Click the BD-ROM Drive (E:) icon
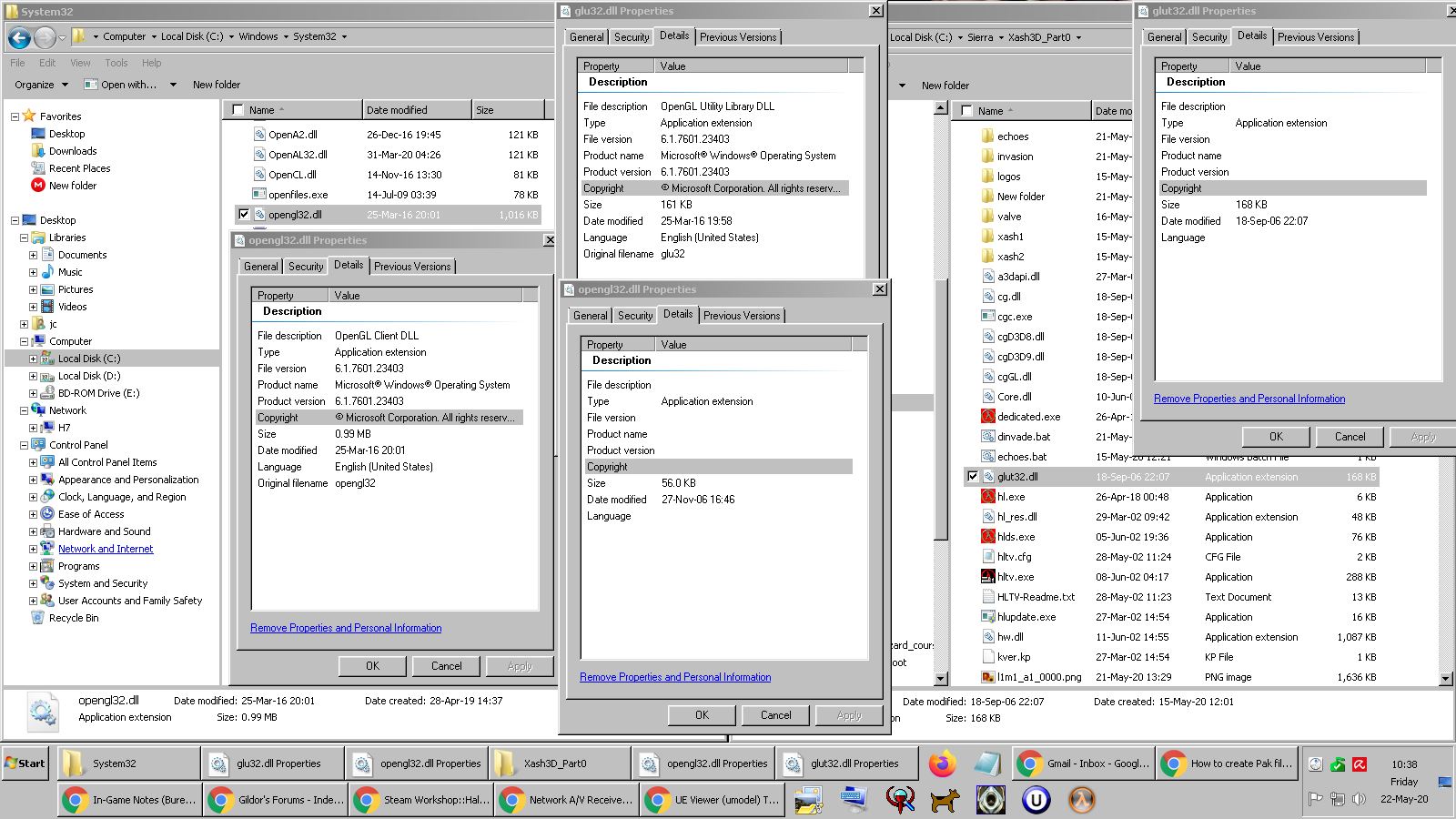Screen dimensions: 1456x819 pyautogui.click(x=47, y=393)
